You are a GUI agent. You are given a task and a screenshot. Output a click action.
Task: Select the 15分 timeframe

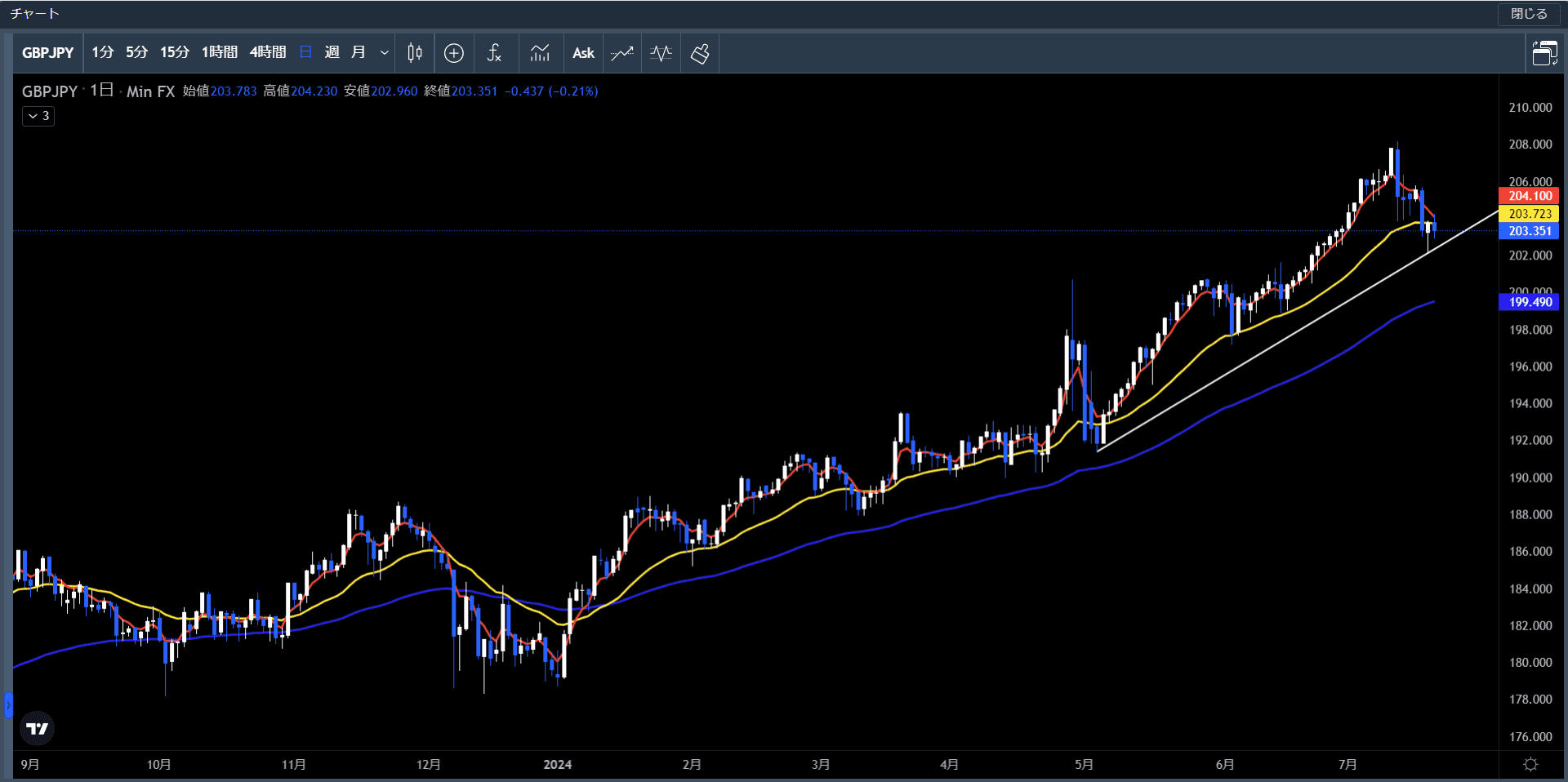(174, 53)
